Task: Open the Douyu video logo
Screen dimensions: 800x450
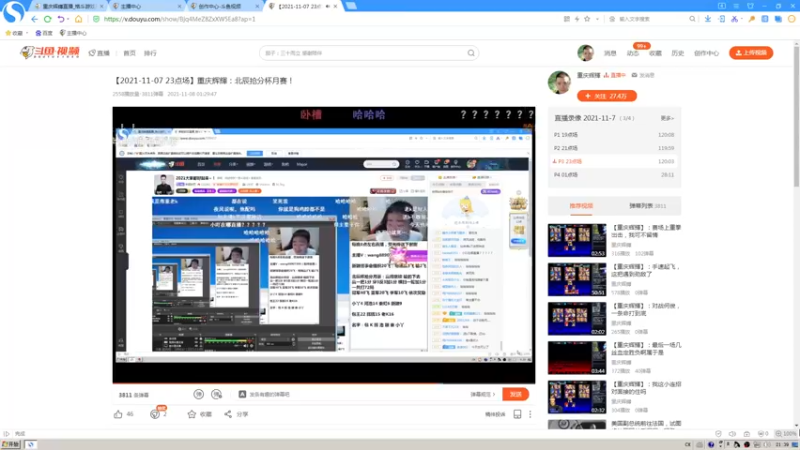Action: coord(49,52)
